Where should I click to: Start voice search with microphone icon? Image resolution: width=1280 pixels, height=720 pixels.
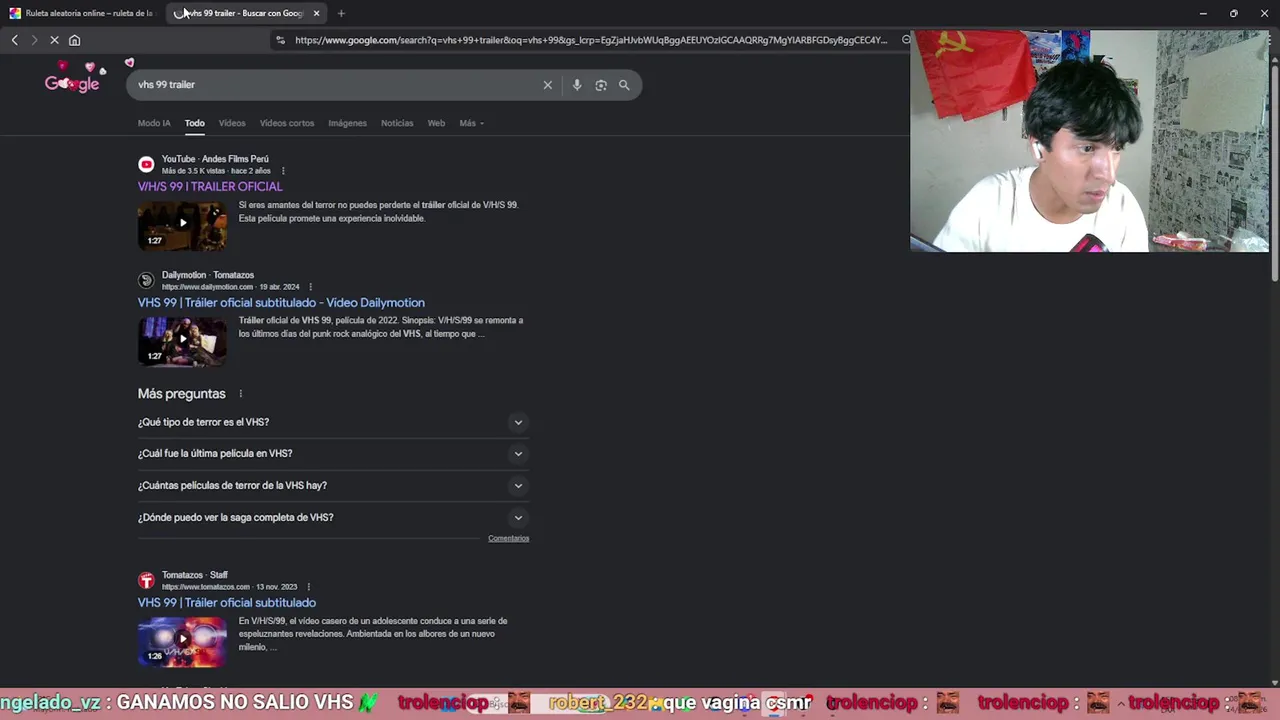point(577,85)
